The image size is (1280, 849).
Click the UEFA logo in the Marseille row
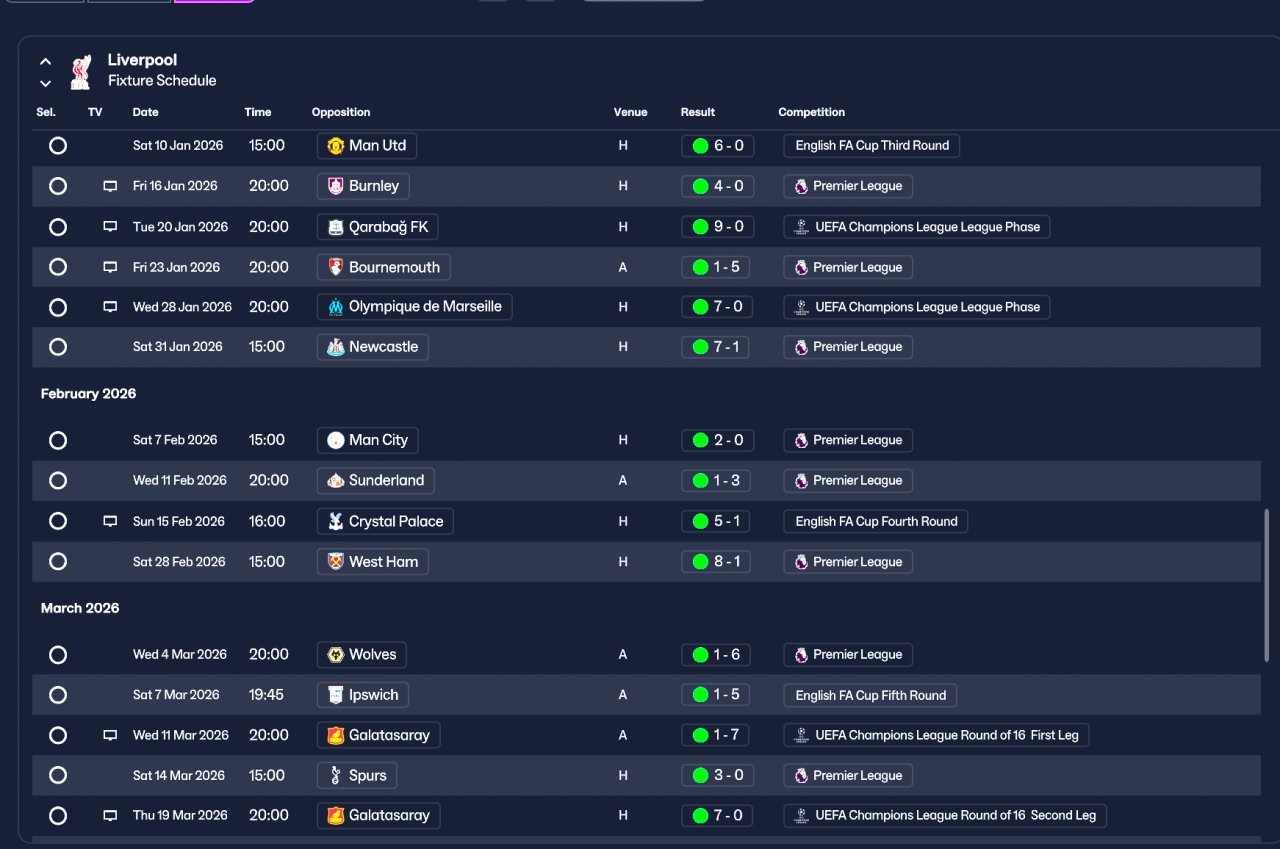pyautogui.click(x=801, y=307)
